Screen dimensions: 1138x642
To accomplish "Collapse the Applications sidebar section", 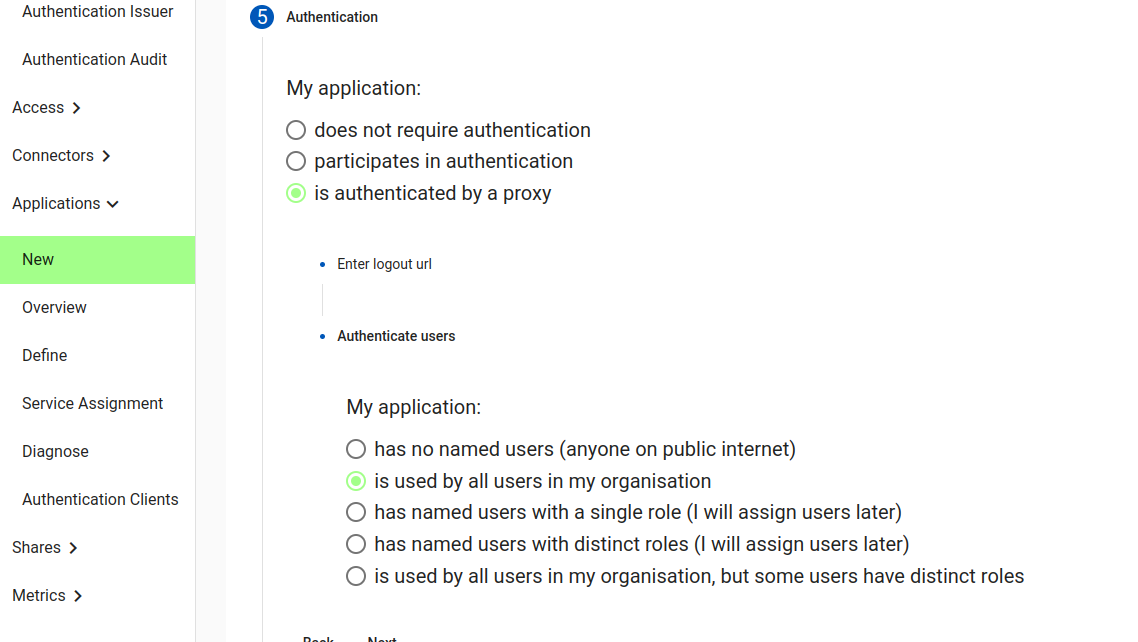I will (x=65, y=203).
